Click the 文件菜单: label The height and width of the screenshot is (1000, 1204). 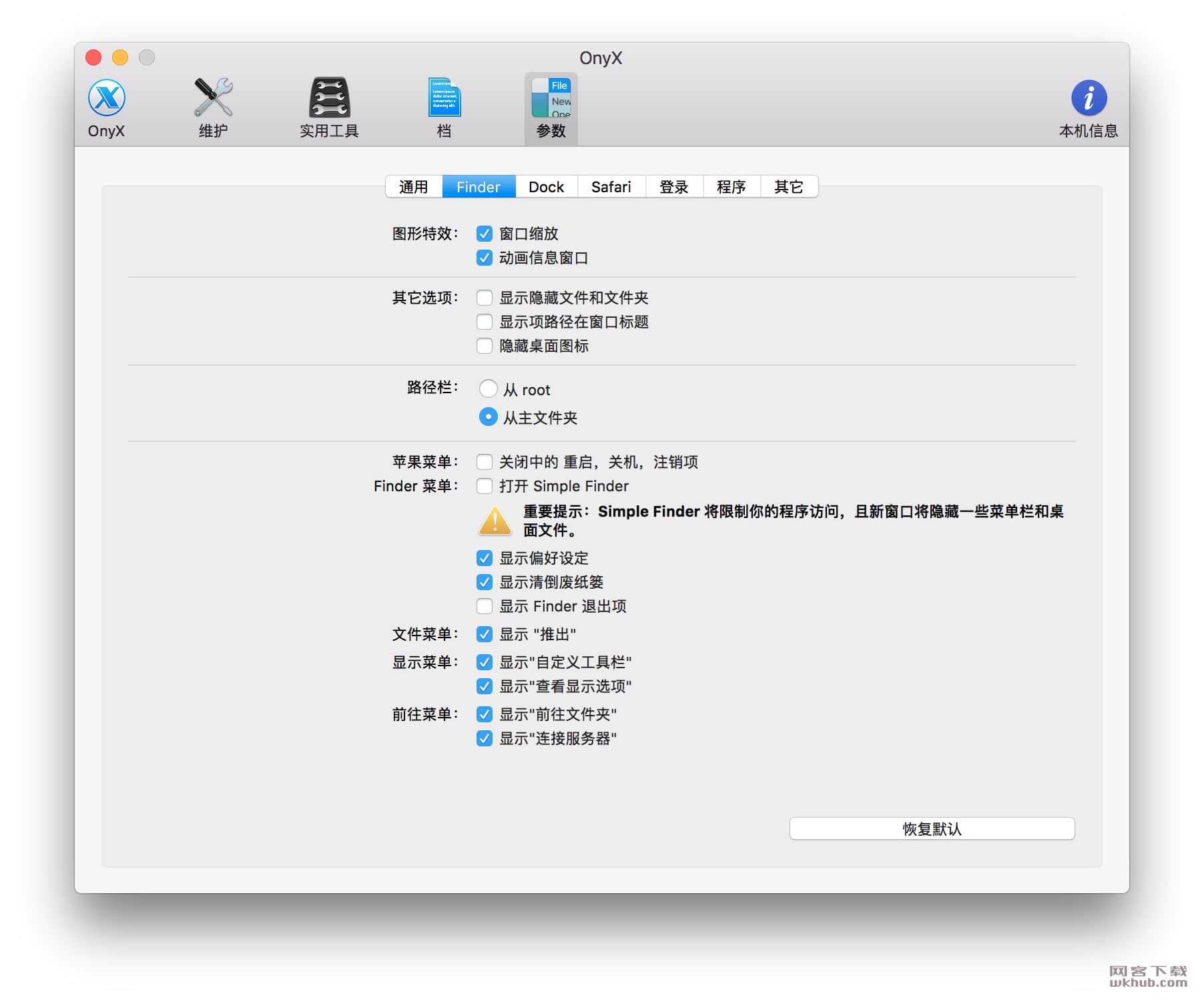(425, 634)
